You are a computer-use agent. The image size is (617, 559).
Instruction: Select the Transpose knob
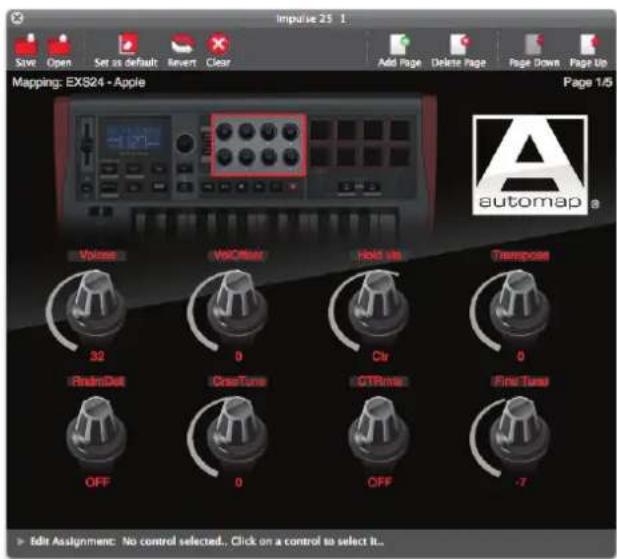point(519,305)
